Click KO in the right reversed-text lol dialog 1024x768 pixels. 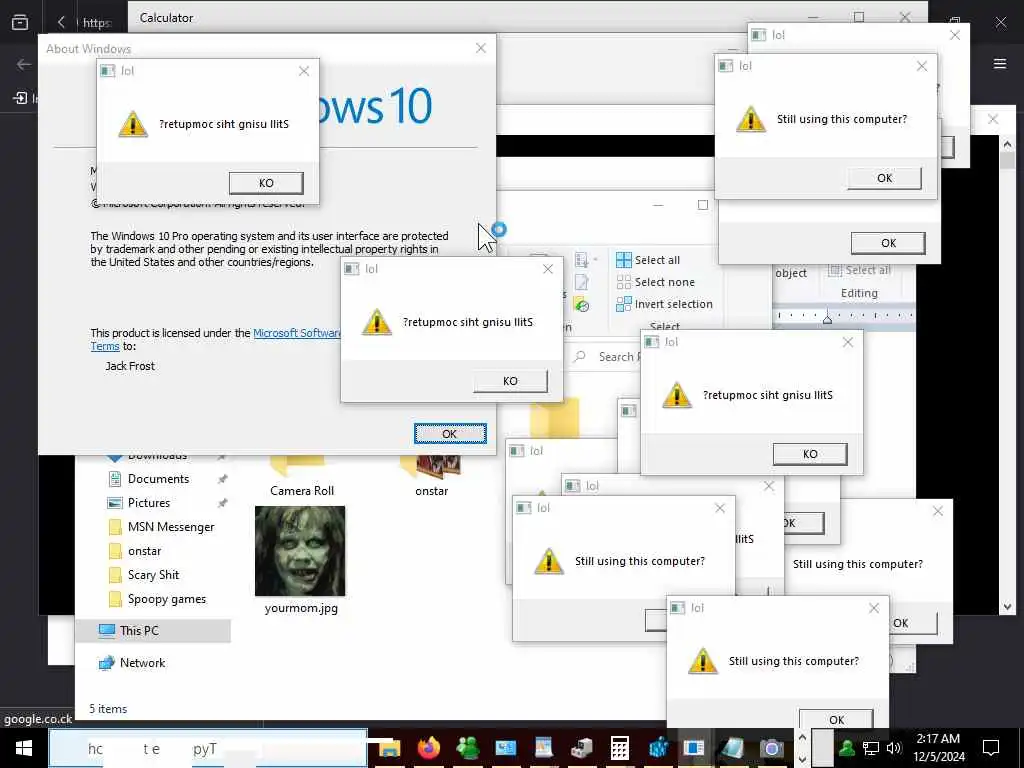(810, 454)
